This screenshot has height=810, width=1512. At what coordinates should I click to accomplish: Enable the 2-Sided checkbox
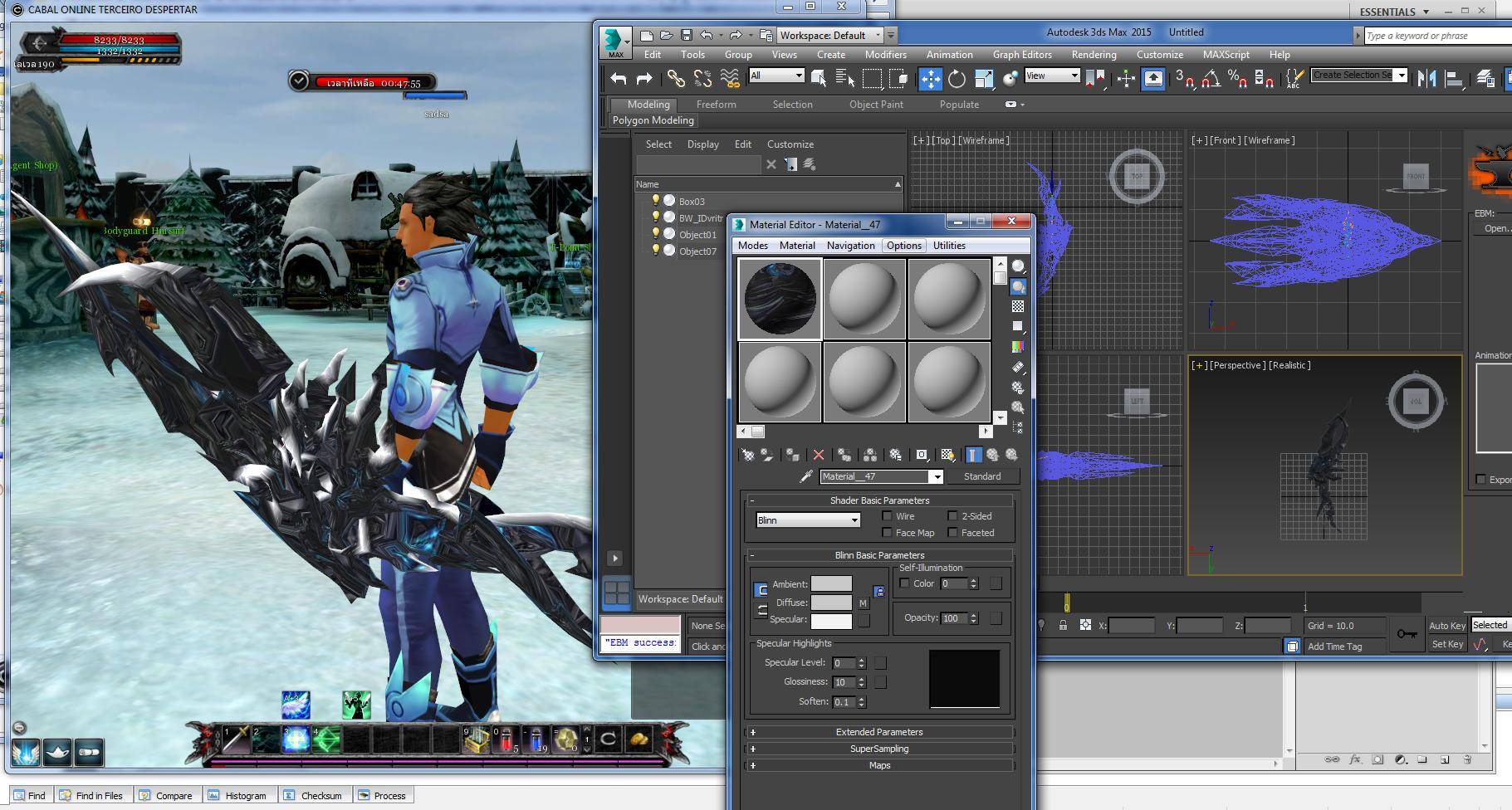pyautogui.click(x=952, y=516)
